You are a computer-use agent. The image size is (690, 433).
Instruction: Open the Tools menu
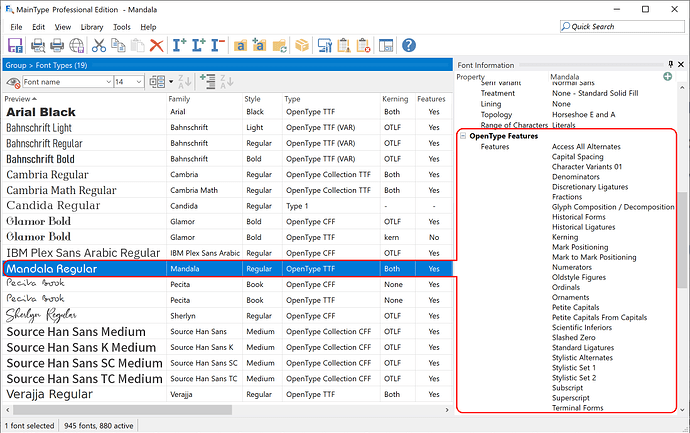pyautogui.click(x=122, y=27)
